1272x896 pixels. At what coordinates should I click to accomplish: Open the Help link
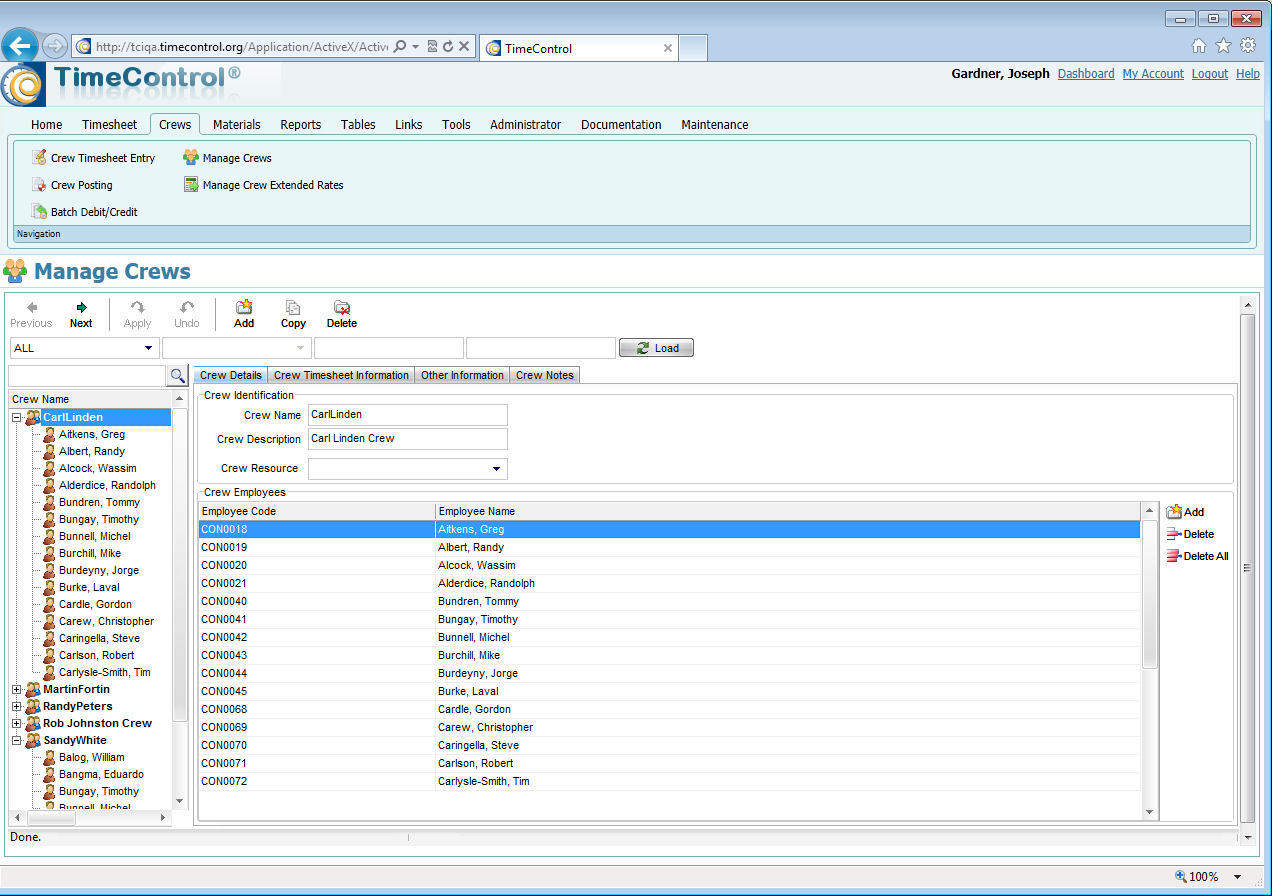tap(1248, 74)
